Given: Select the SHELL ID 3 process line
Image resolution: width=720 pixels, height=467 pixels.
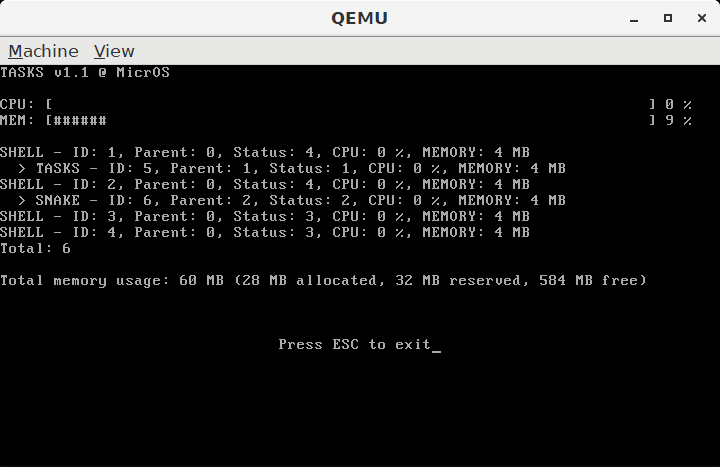Looking at the screenshot, I should (265, 217).
